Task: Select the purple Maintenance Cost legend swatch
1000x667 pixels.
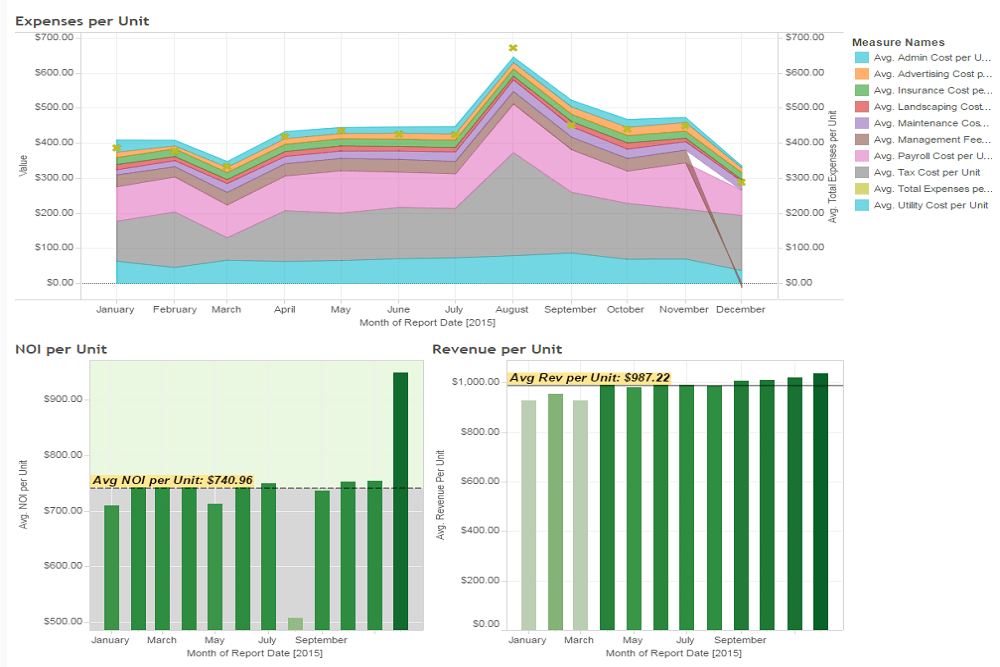Action: tap(861, 123)
